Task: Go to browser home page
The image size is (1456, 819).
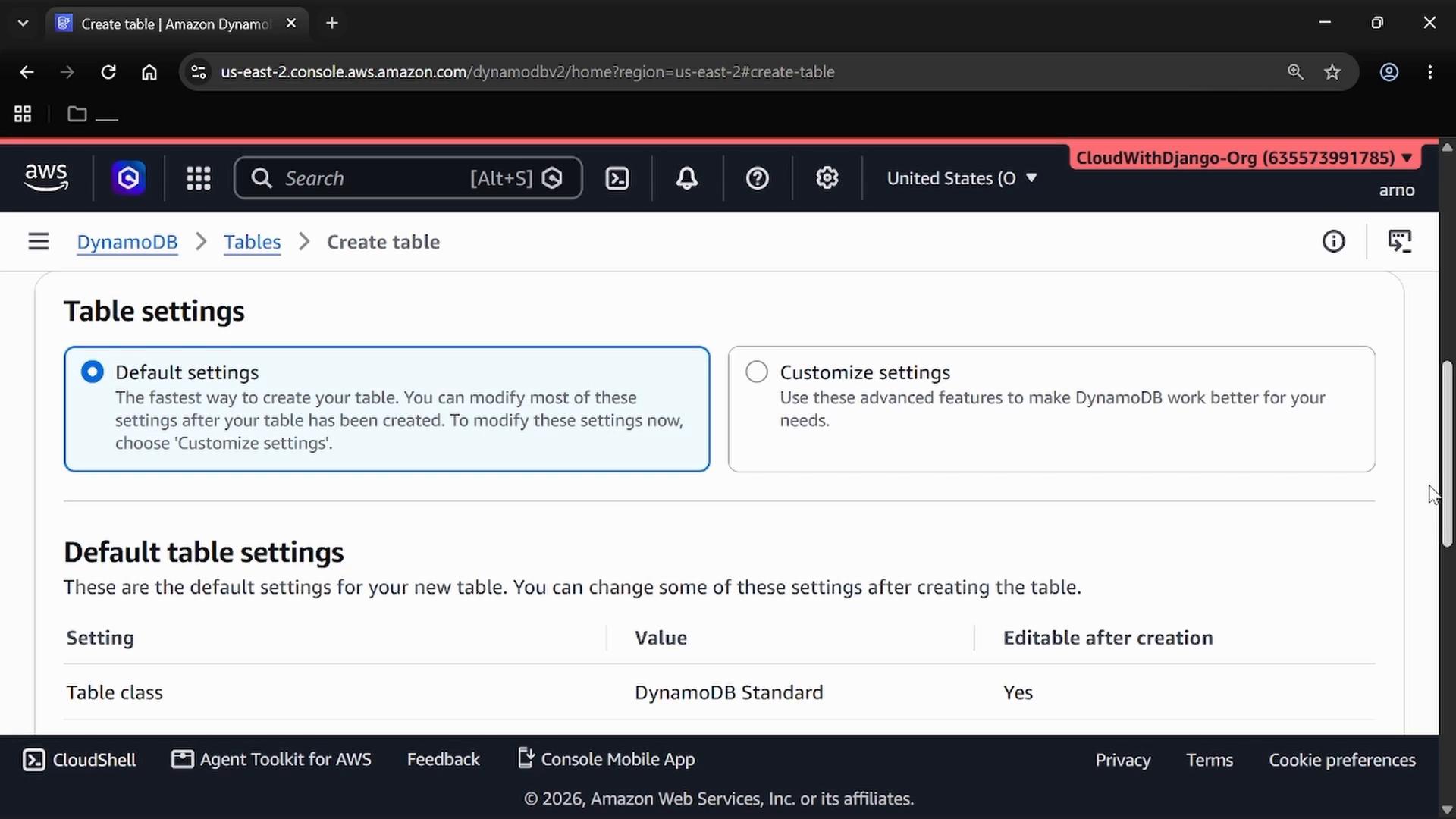Action: point(149,72)
